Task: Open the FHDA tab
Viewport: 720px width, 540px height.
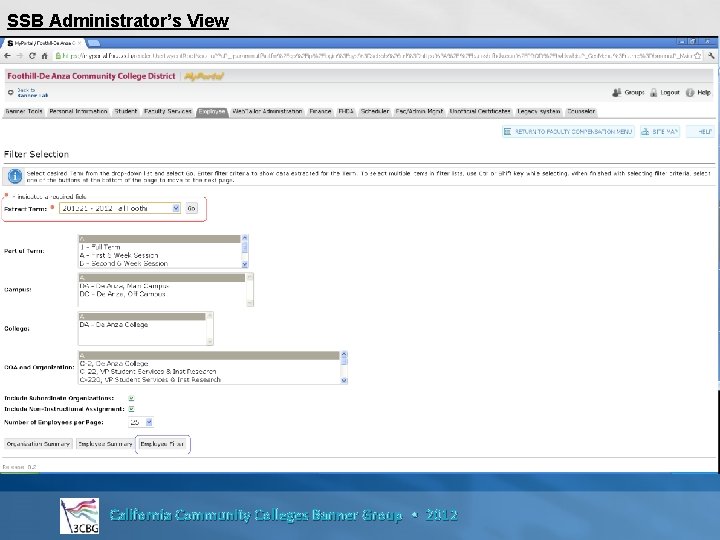Action: pos(346,112)
